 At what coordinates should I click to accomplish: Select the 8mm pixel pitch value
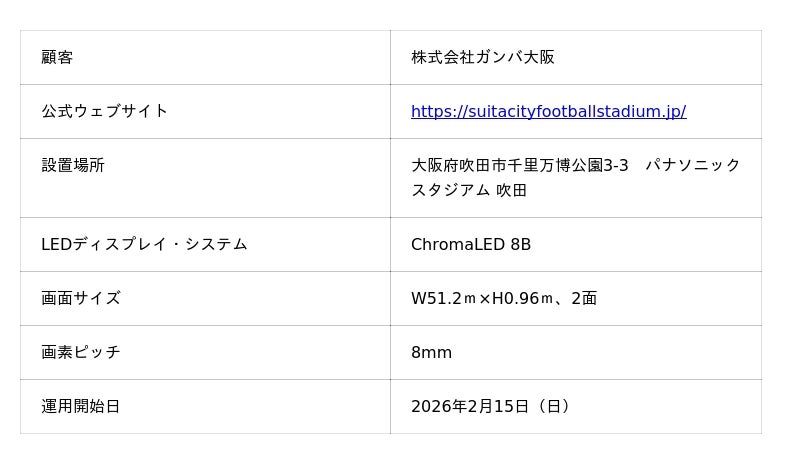tap(432, 352)
